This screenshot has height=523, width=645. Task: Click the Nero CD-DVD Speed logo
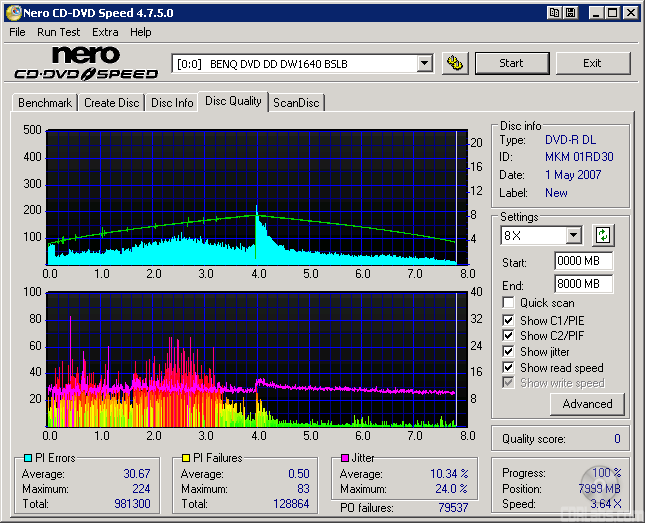click(85, 63)
